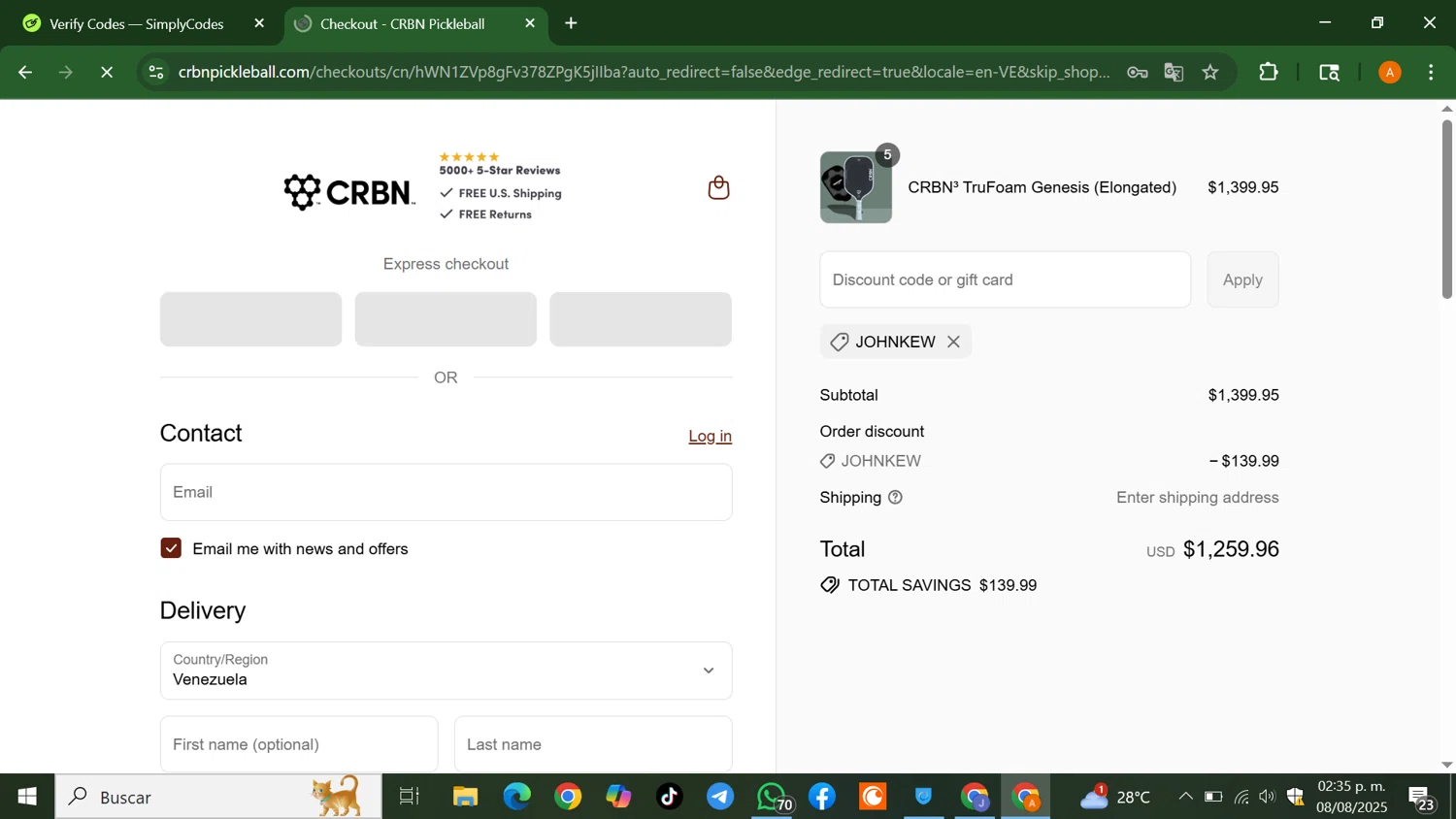Viewport: 1456px width, 819px height.
Task: Close the Verify Codes SimplyCodes tab
Action: point(259,23)
